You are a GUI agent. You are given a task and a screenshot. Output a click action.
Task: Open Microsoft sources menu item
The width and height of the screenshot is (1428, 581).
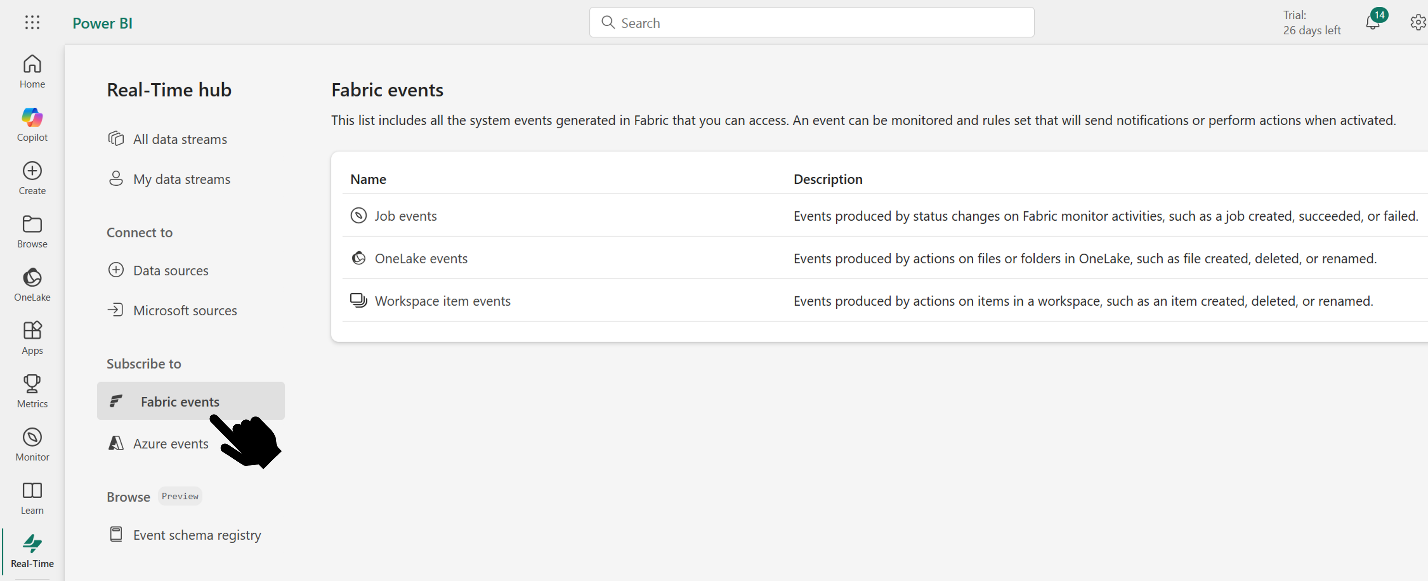coord(185,310)
